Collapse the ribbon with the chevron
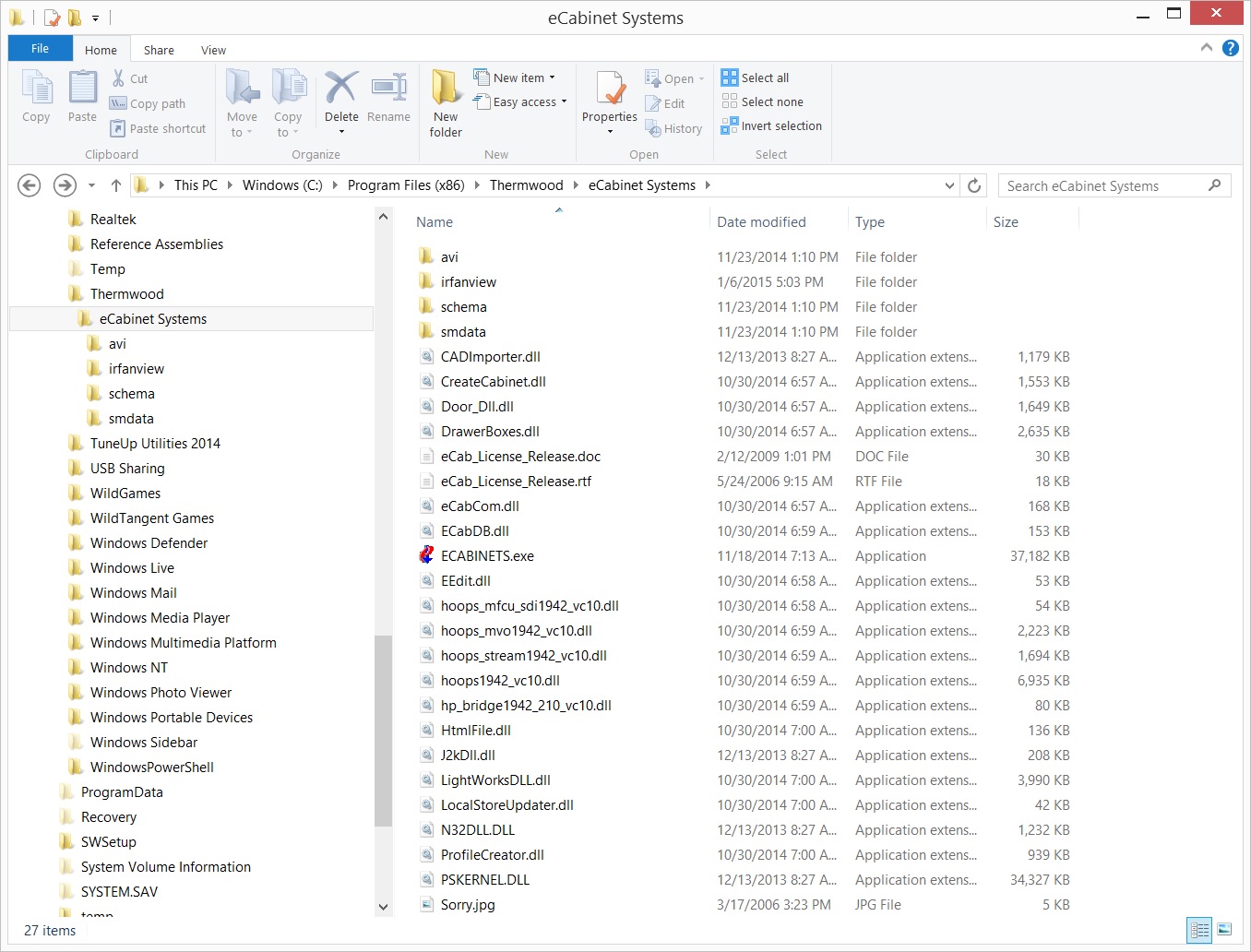Image resolution: width=1251 pixels, height=952 pixels. [x=1207, y=48]
